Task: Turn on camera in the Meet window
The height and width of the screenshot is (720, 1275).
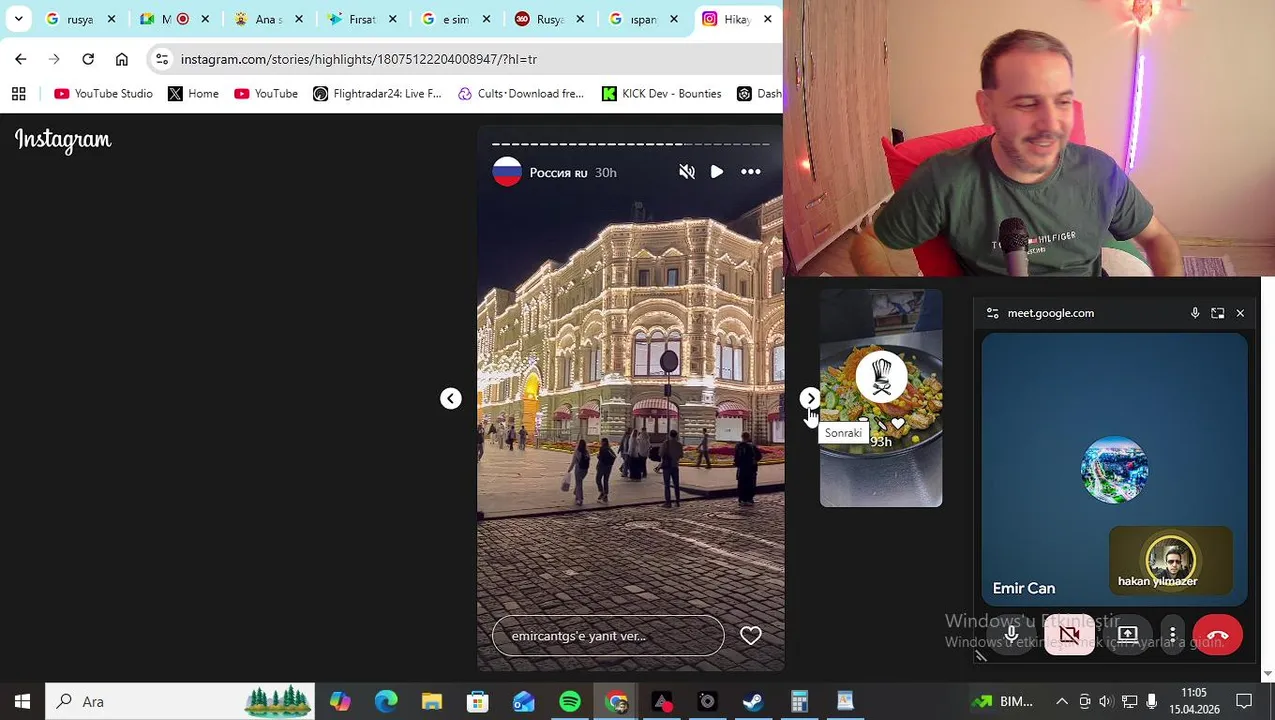Action: (1069, 635)
